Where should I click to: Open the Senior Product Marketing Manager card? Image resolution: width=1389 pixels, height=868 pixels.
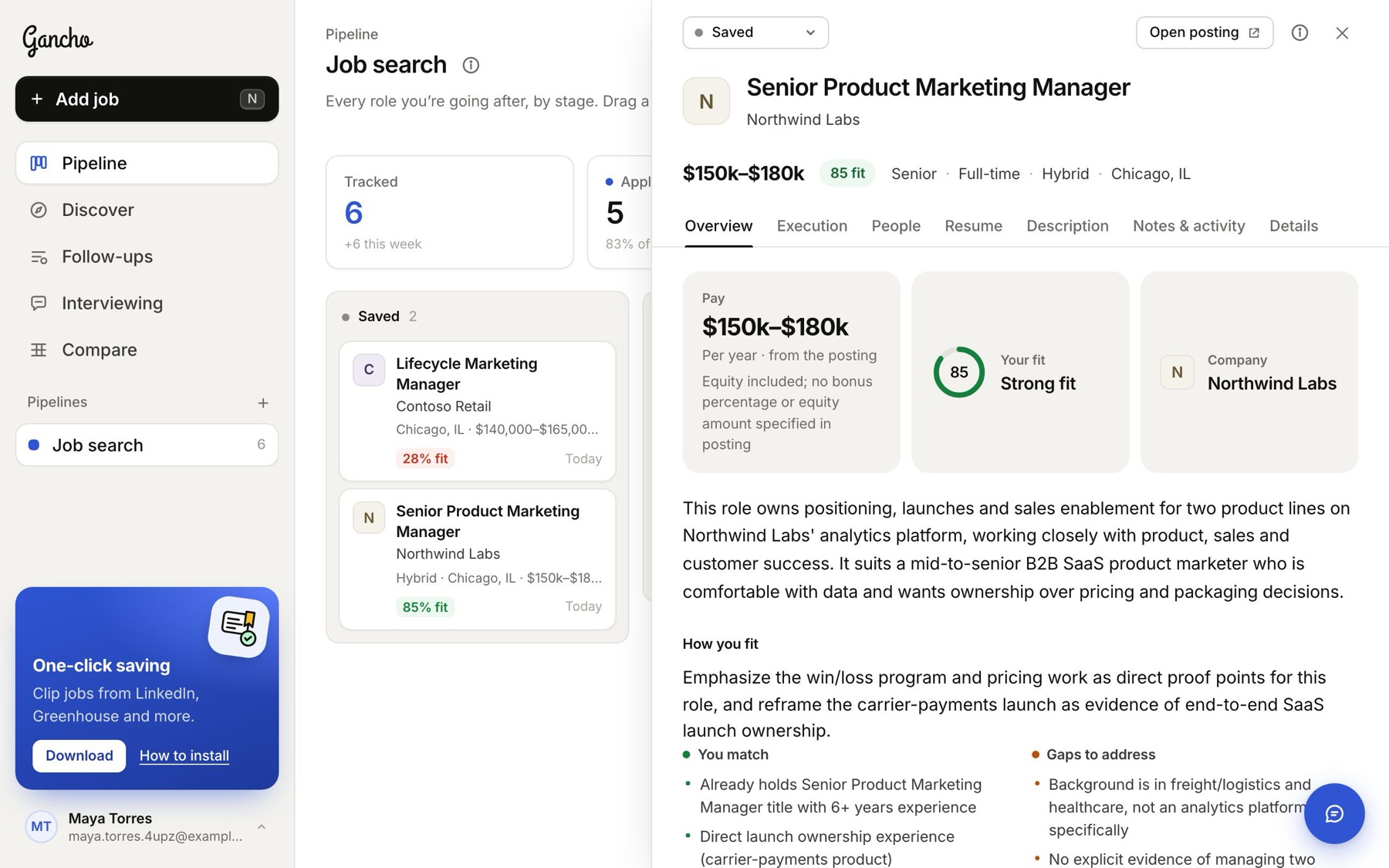[x=478, y=559]
